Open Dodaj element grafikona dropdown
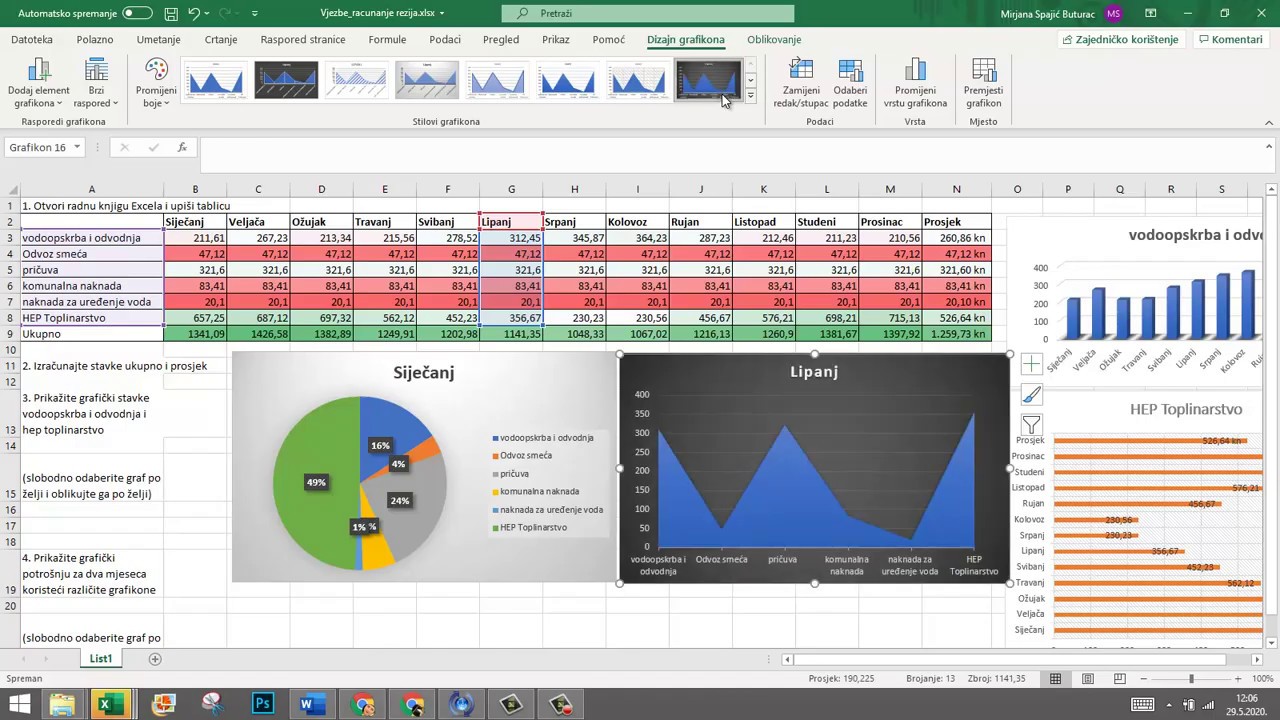Screen dimensions: 1280x720 [x=39, y=84]
